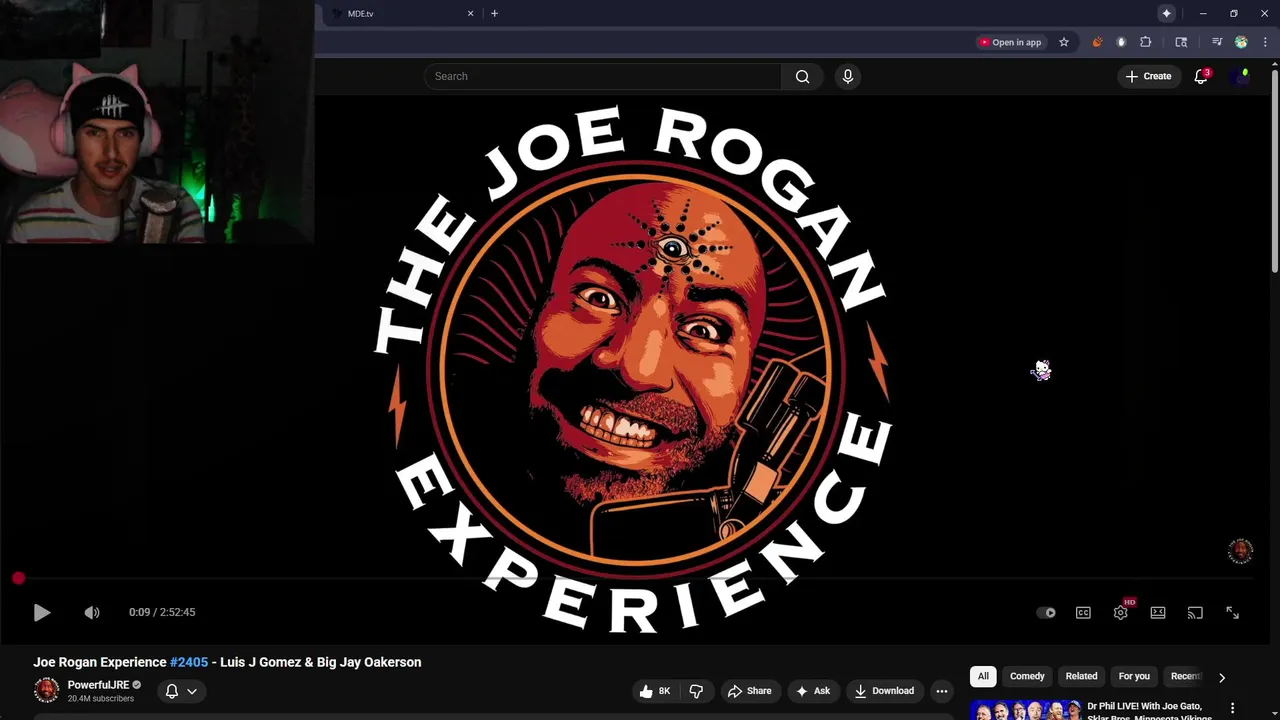Click the magnifier search button
1280x720 pixels.
(x=802, y=76)
